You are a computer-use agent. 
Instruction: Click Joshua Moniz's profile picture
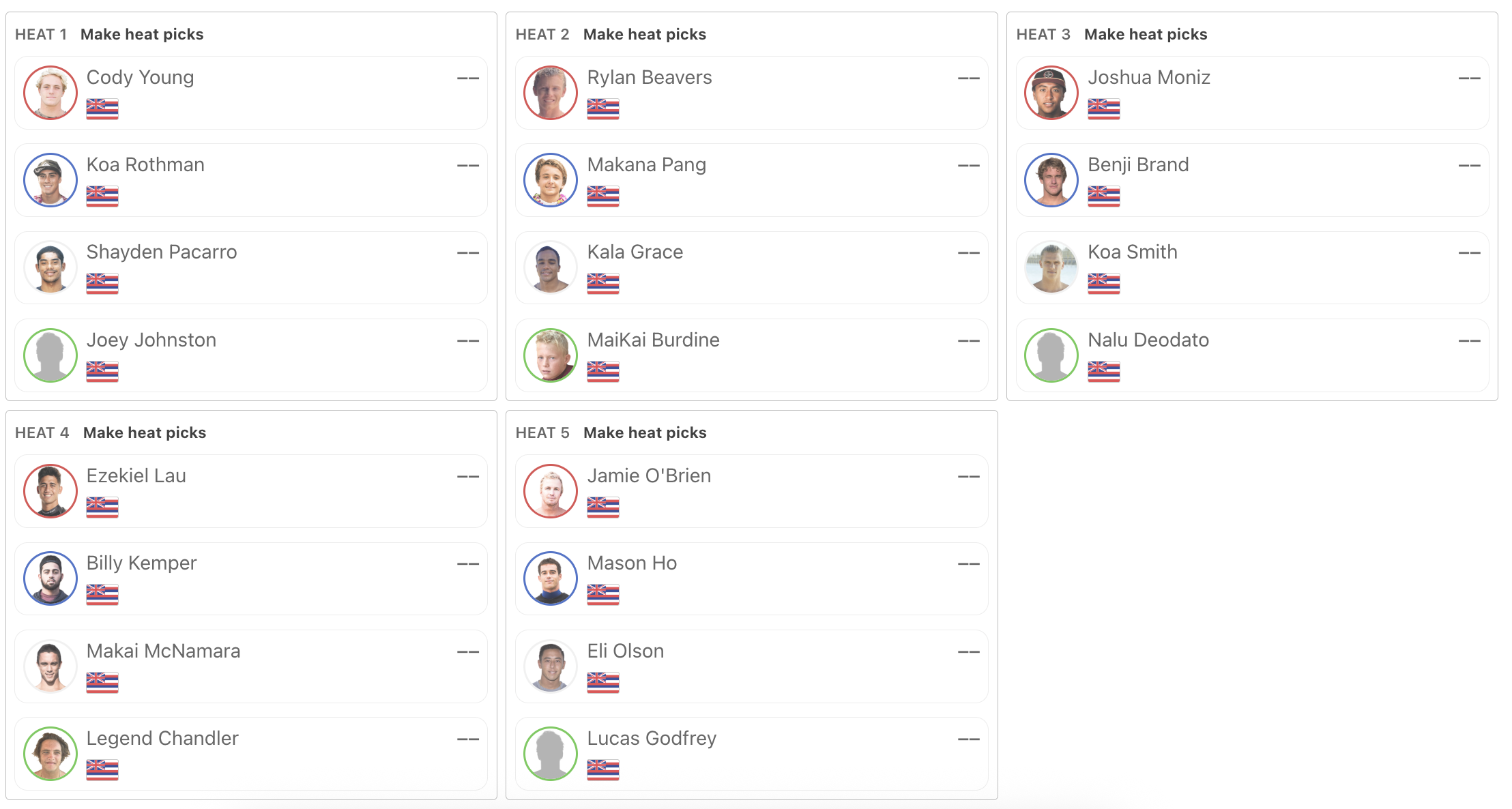tap(1051, 93)
